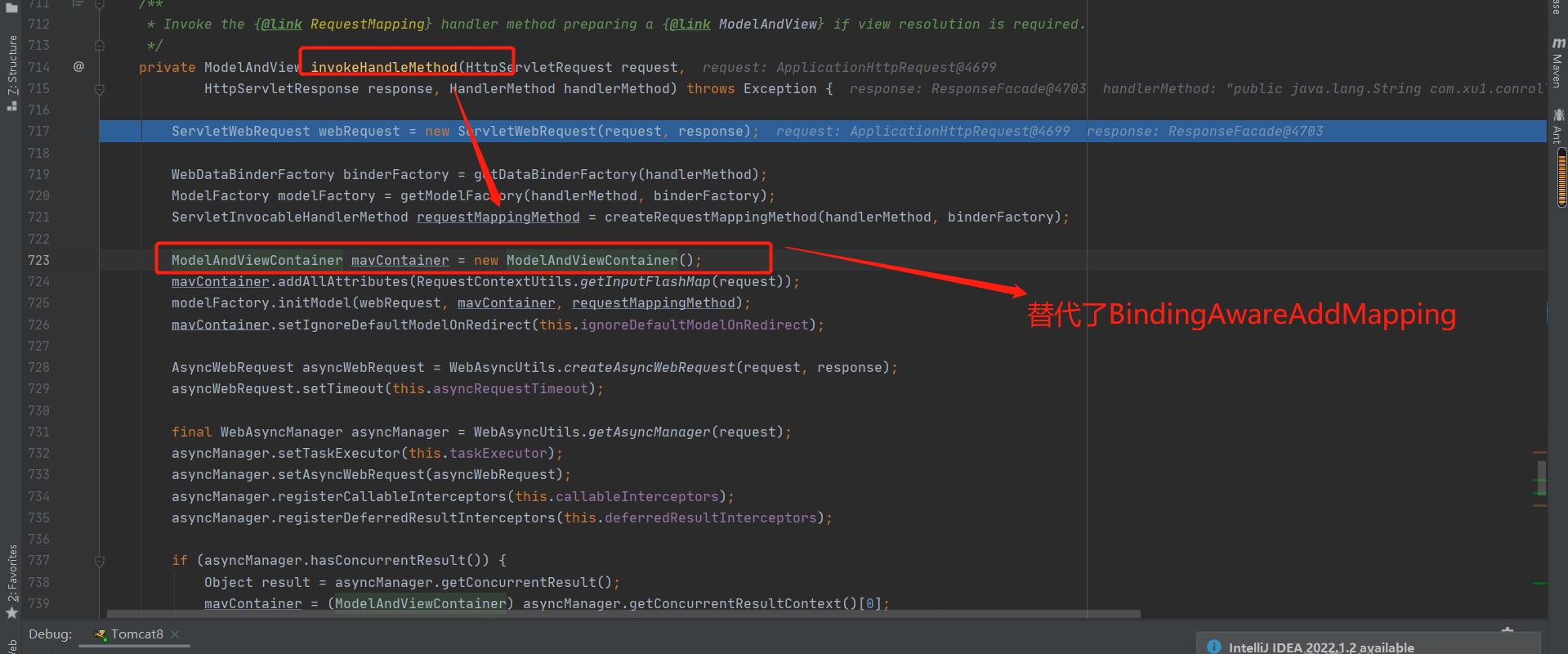Click the mavContainer variable on line 723
The width and height of the screenshot is (1568, 654).
click(400, 260)
